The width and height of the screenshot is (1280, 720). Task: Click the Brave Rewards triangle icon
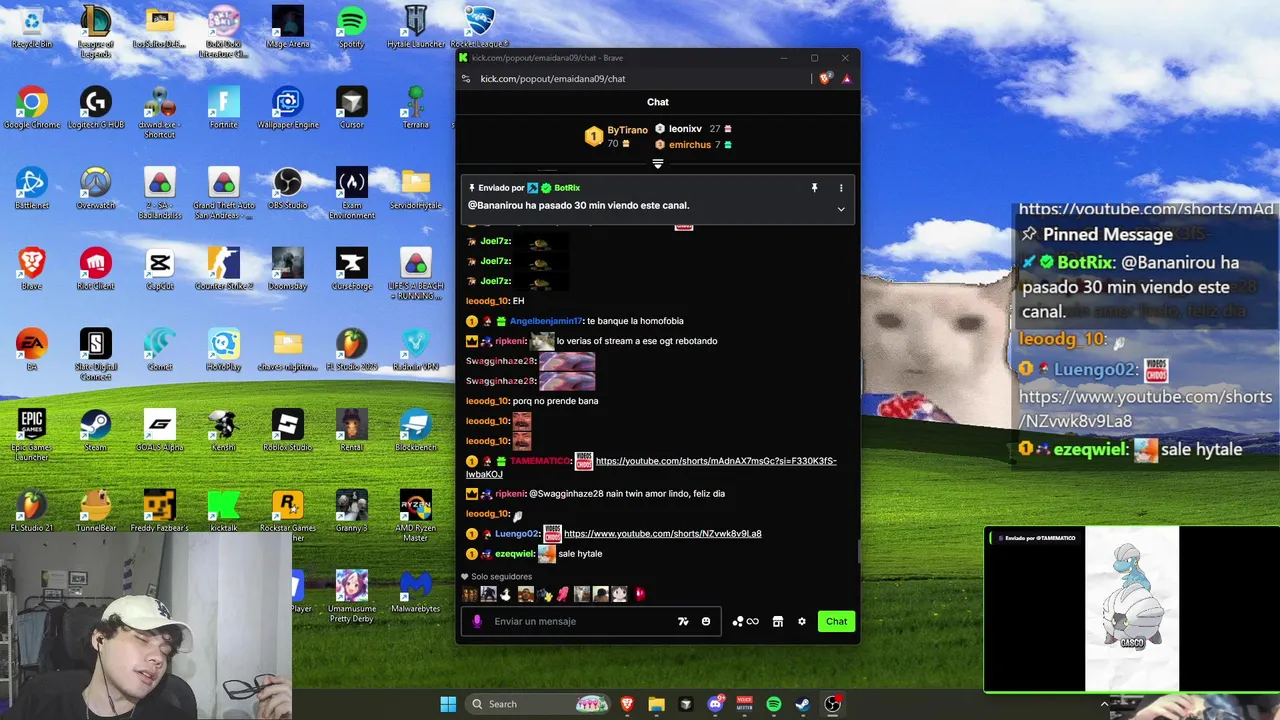click(x=846, y=78)
